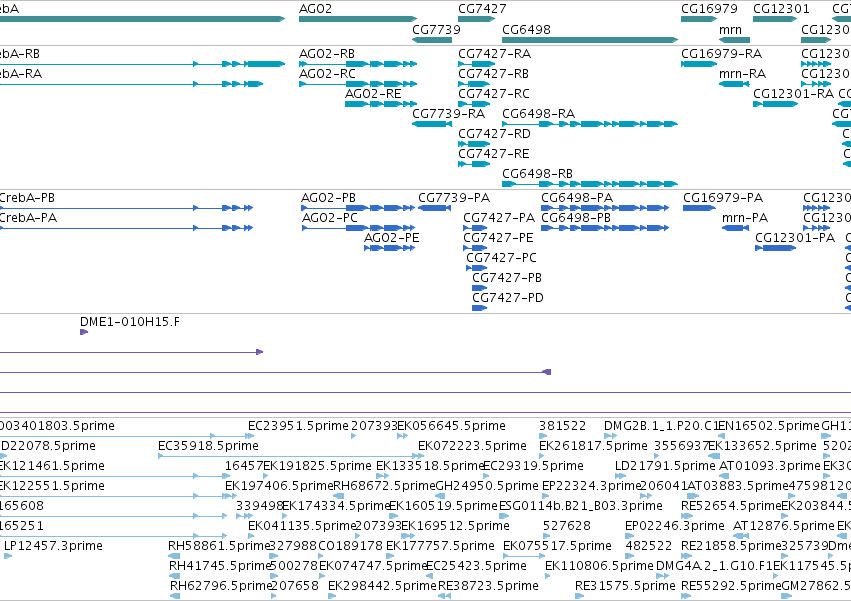Select the CrebA-PB protein label
The height and width of the screenshot is (601, 851).
(27, 198)
